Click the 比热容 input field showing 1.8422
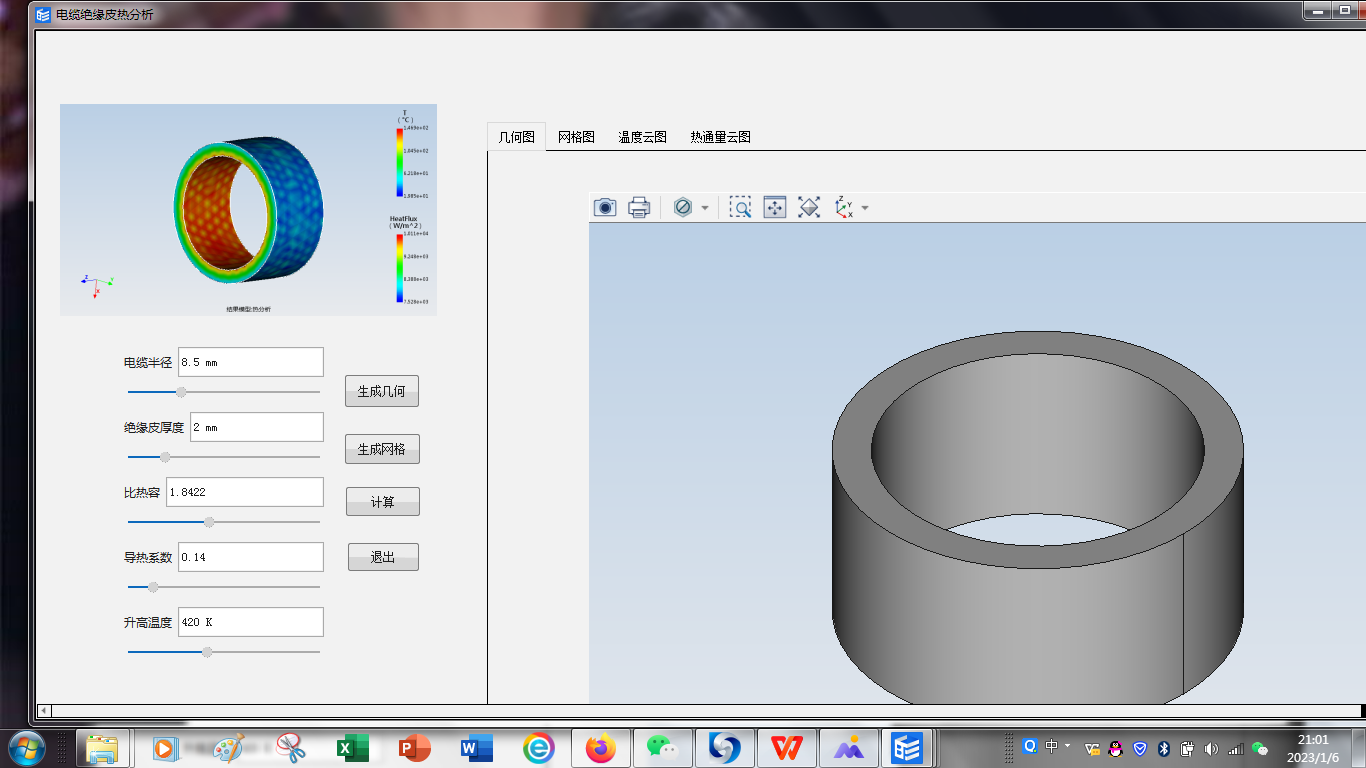The image size is (1366, 768). click(x=245, y=492)
